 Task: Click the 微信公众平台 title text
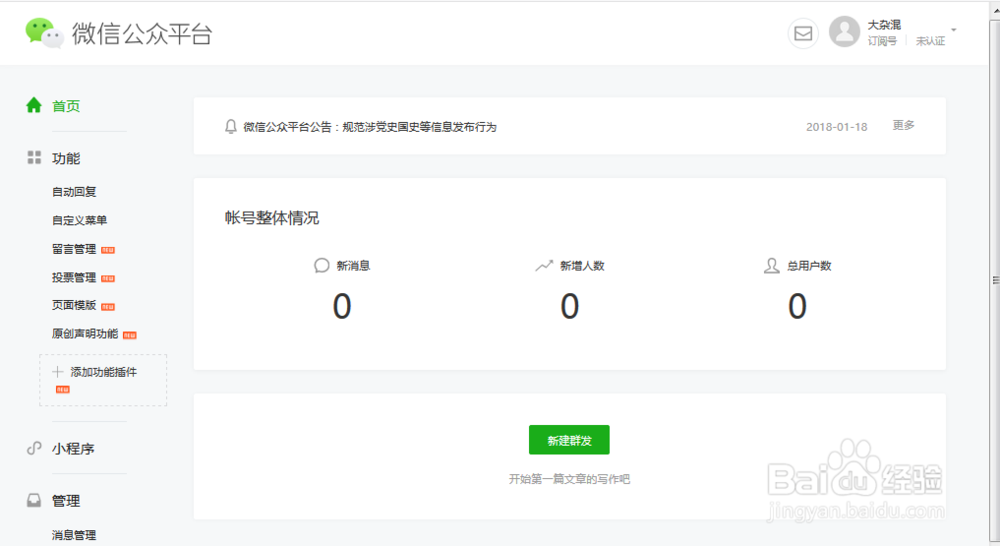[142, 34]
